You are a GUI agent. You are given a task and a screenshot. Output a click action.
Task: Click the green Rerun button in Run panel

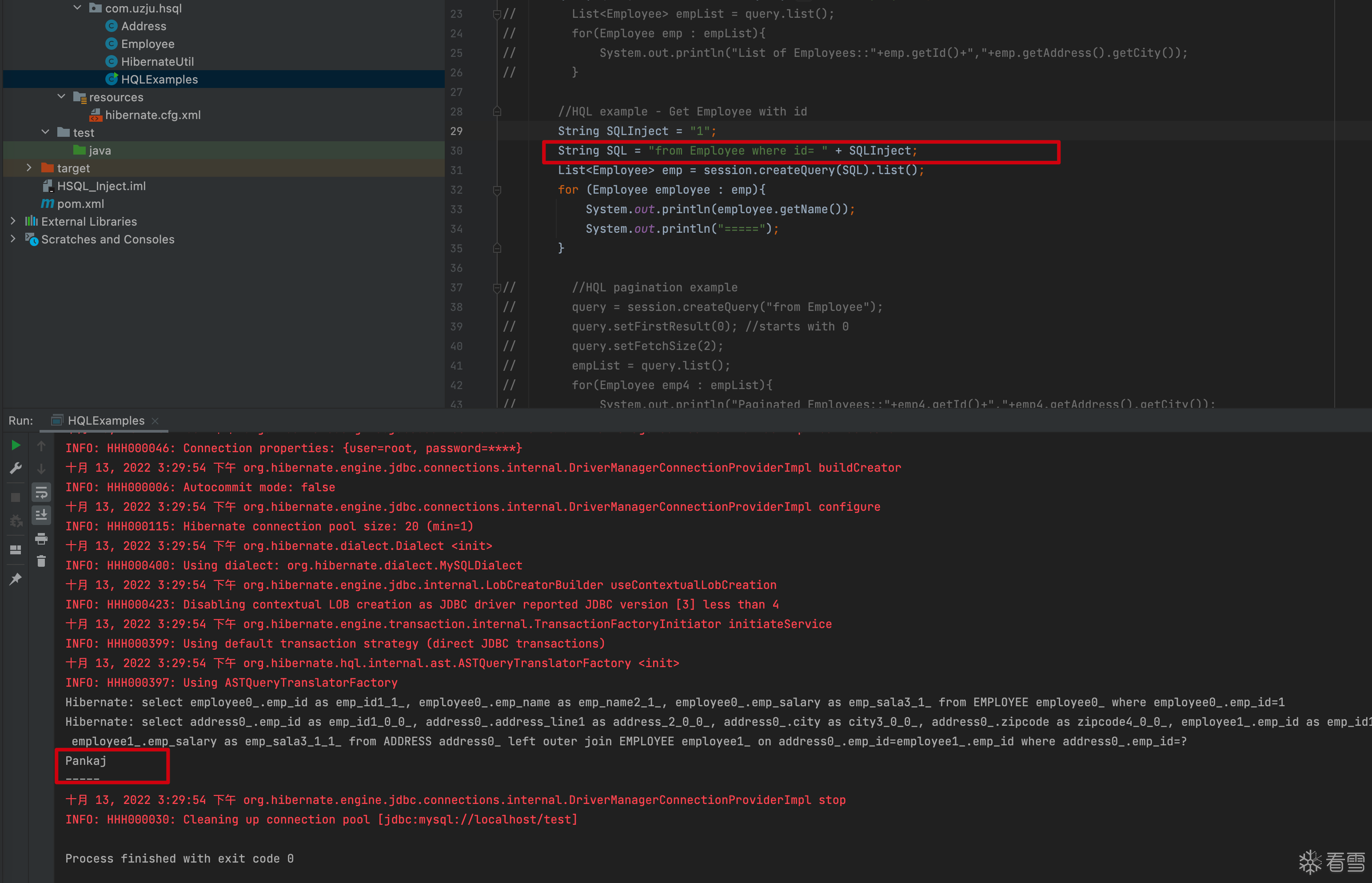pyautogui.click(x=16, y=445)
